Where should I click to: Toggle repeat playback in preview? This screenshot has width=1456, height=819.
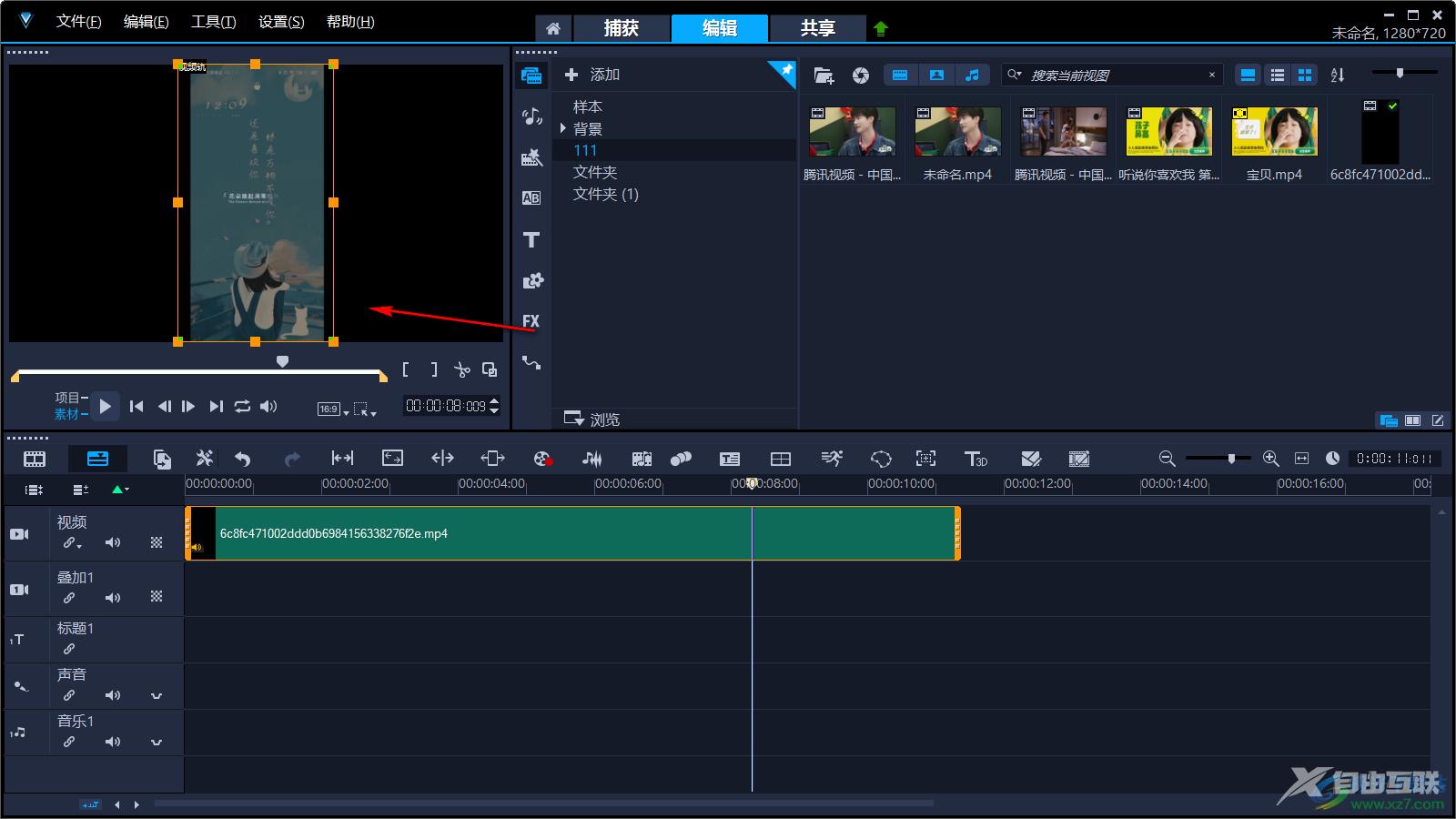(242, 407)
